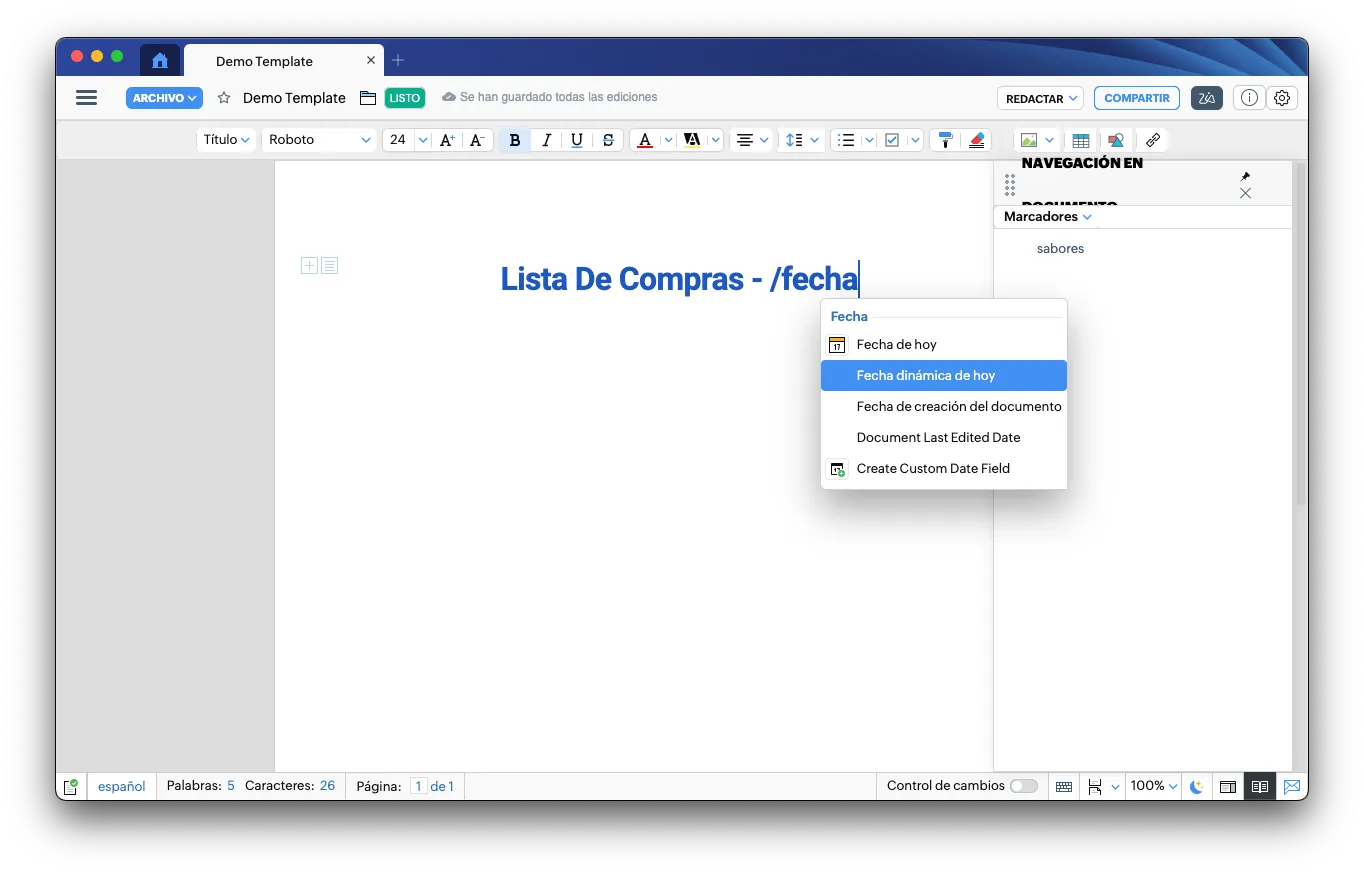
Task: Choose Create Custom Date Field
Action: [933, 468]
